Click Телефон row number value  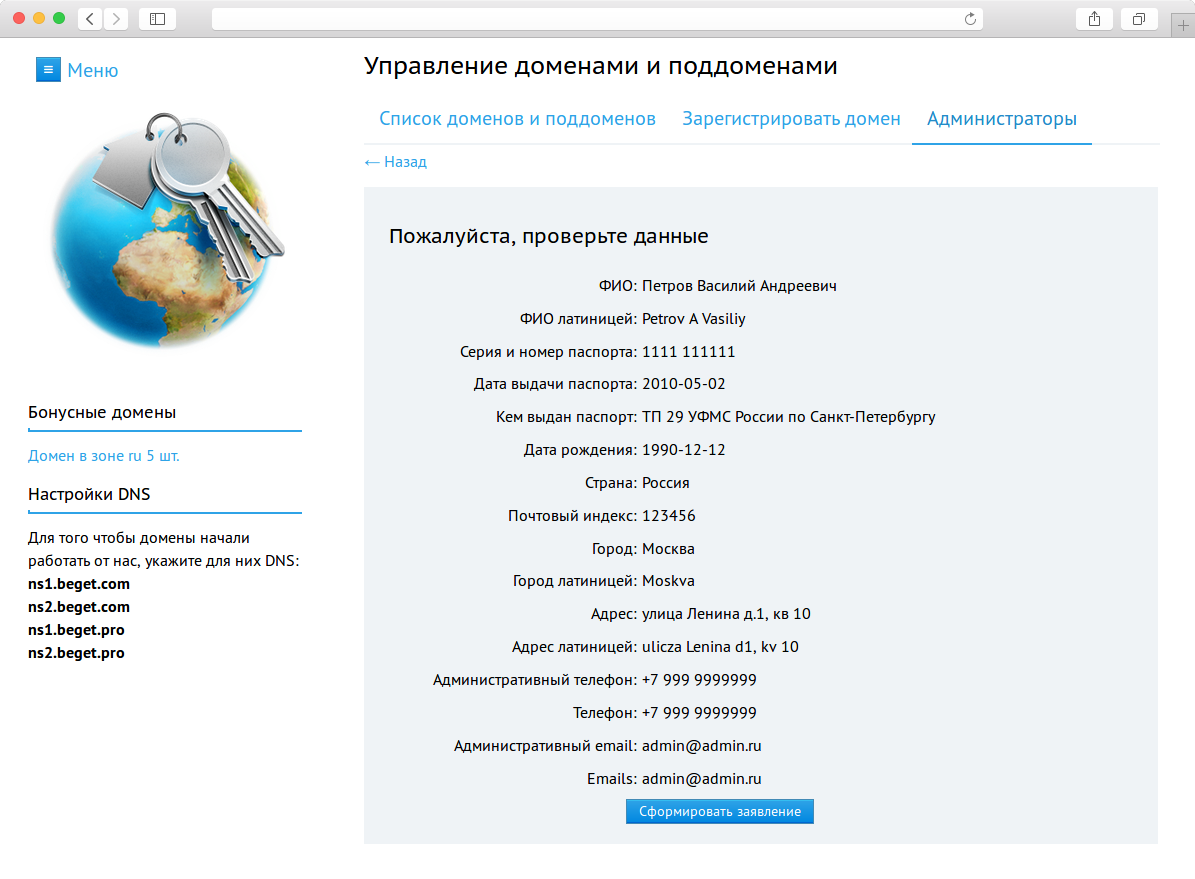(x=699, y=713)
